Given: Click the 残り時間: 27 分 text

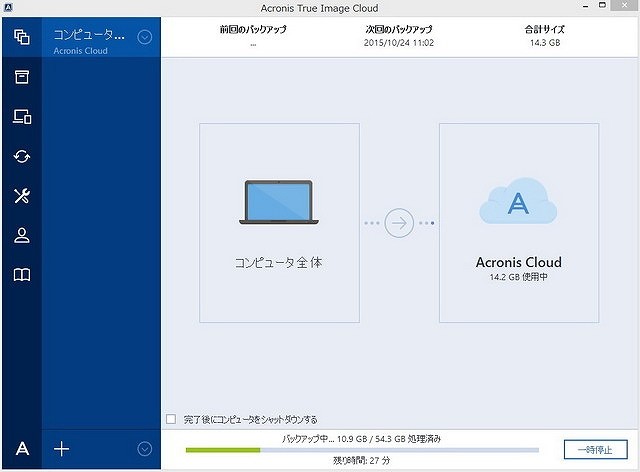Looking at the screenshot, I should pyautogui.click(x=362, y=461).
